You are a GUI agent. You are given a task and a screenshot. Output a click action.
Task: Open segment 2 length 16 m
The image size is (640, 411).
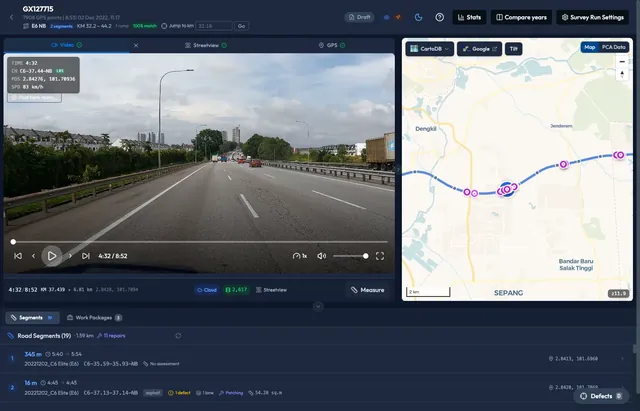click(31, 382)
